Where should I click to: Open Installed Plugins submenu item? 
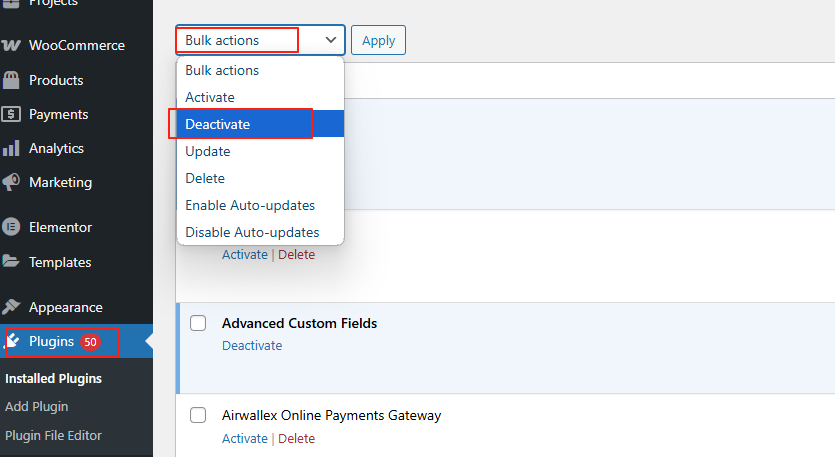53,379
